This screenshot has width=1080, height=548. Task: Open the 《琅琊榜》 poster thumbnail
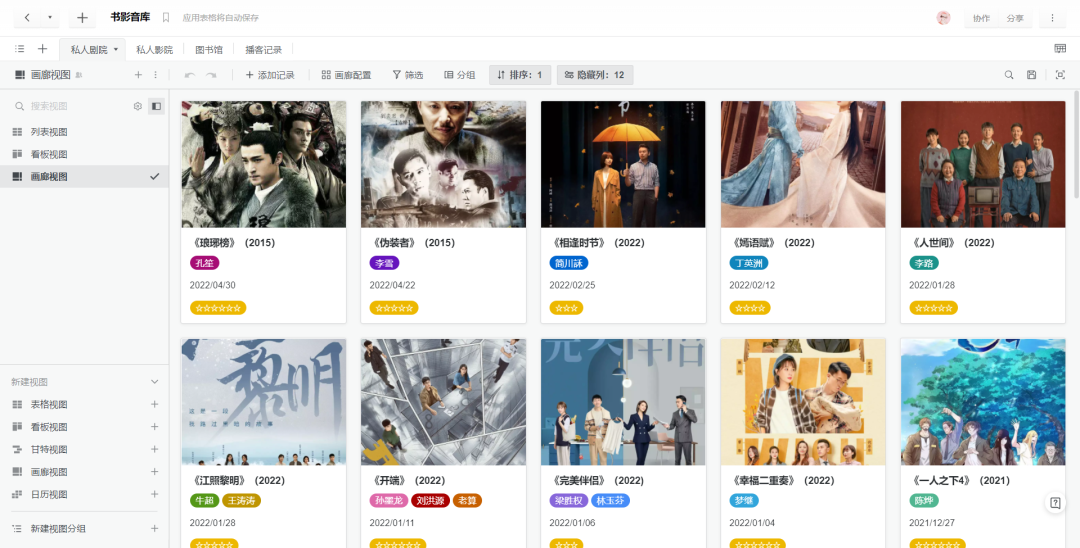(264, 165)
